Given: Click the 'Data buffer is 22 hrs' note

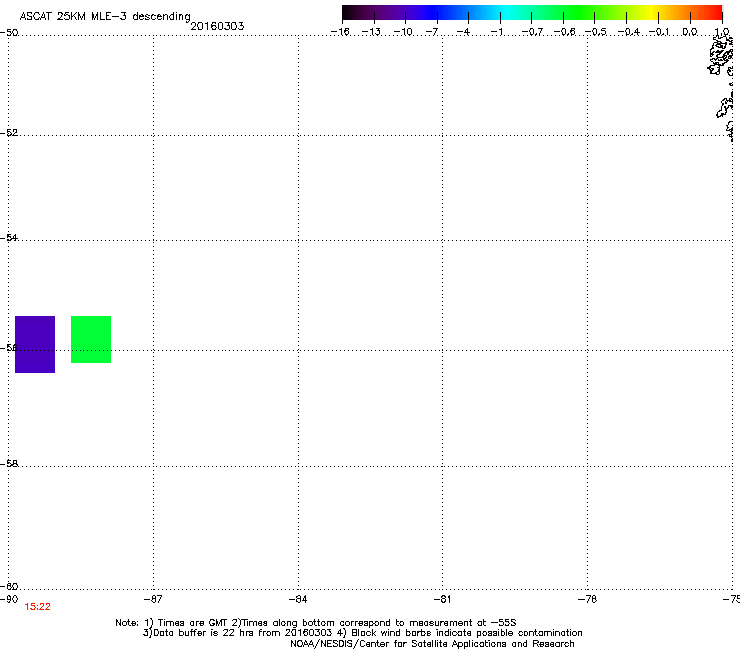Looking at the screenshot, I should pyautogui.click(x=362, y=633).
